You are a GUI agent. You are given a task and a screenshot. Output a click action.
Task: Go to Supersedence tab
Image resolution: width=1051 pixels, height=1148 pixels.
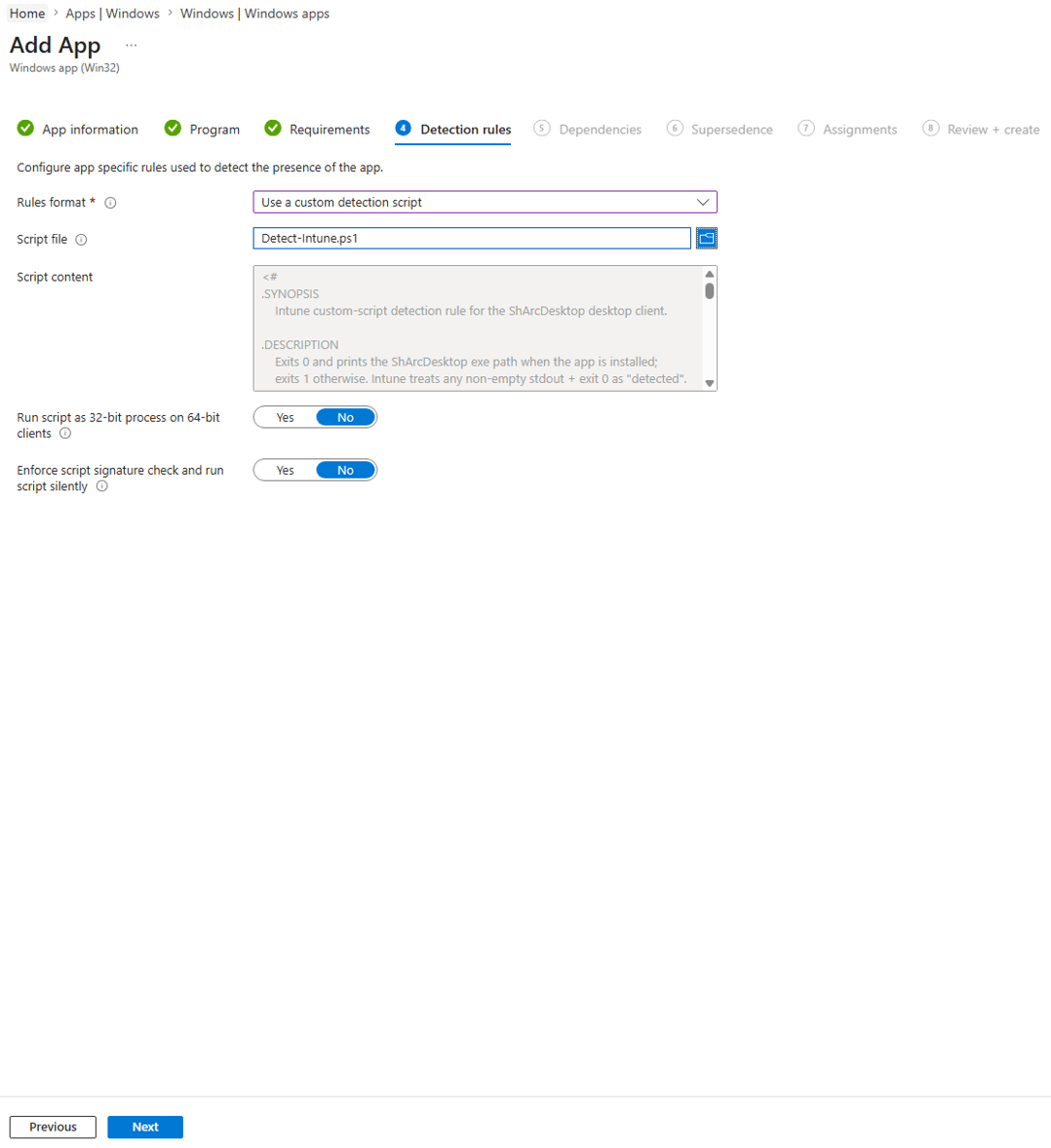tap(720, 130)
